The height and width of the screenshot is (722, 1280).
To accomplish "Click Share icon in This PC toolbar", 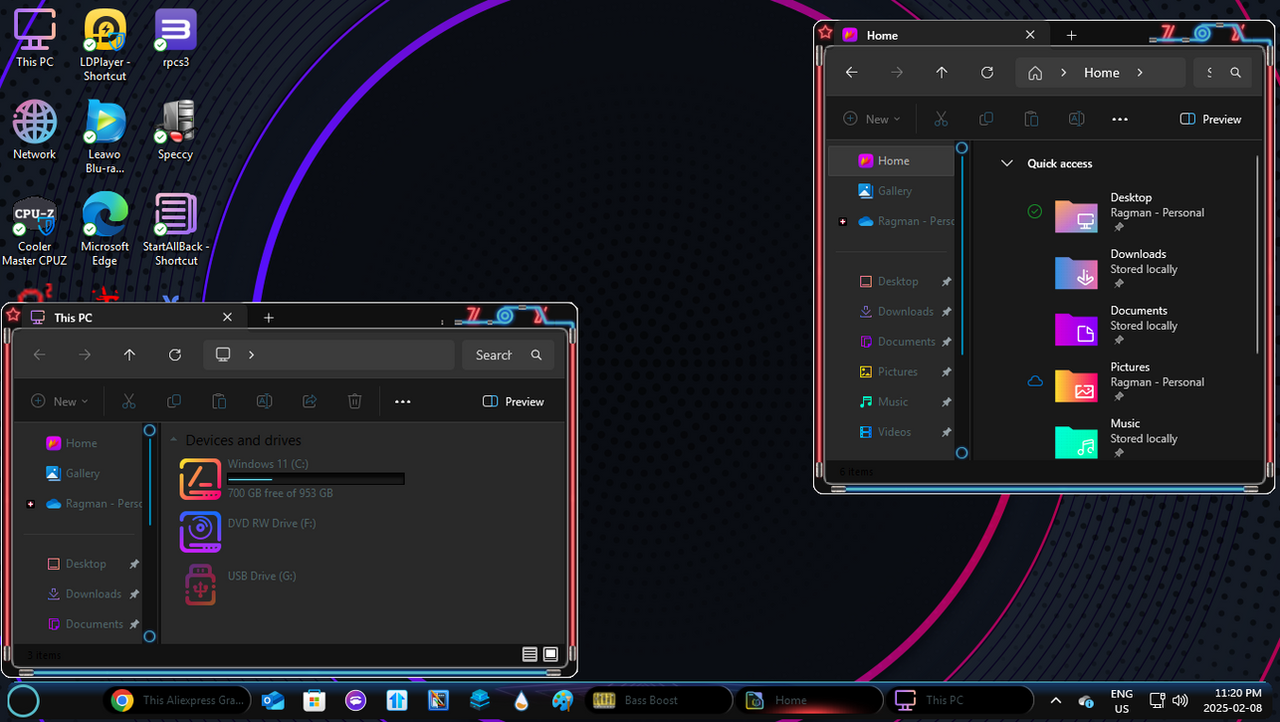I will [309, 401].
